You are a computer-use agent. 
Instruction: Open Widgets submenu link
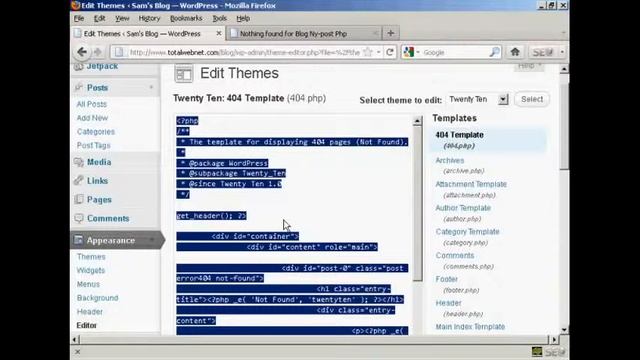coord(91,270)
